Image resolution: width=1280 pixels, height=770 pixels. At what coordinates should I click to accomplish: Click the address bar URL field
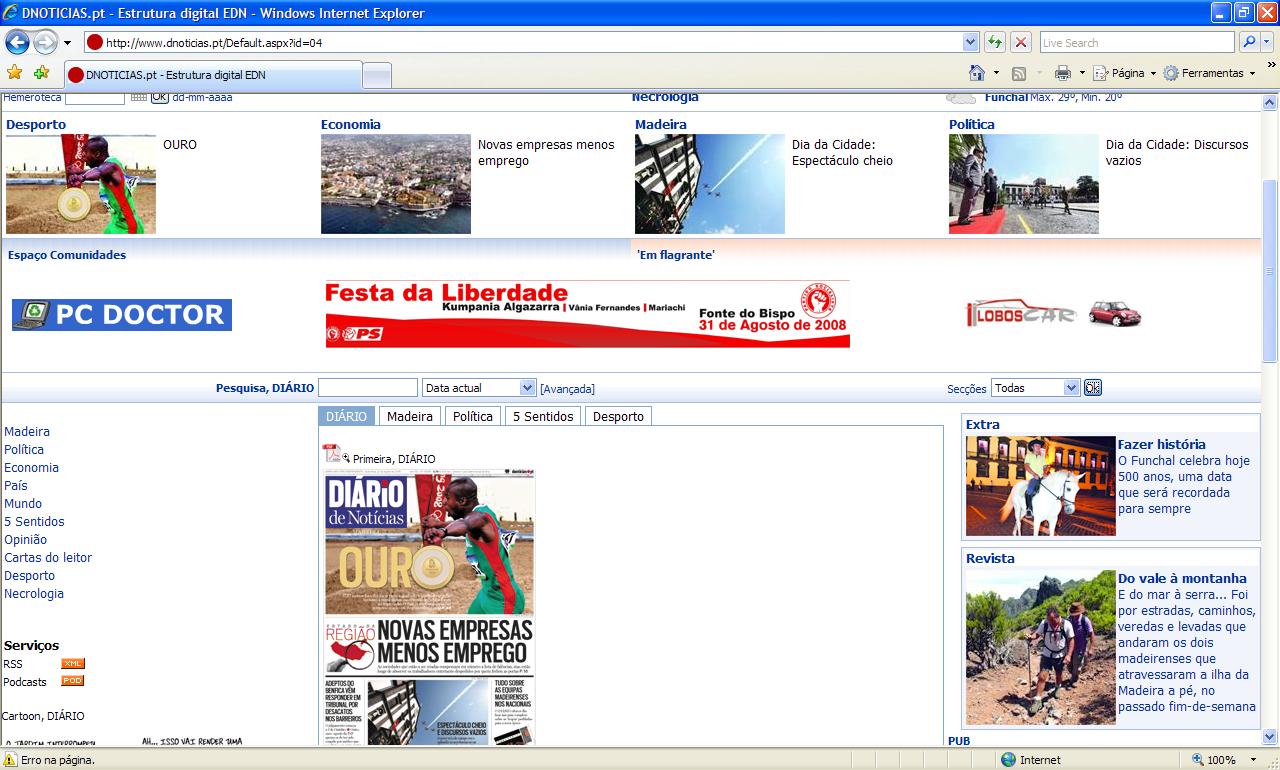522,43
